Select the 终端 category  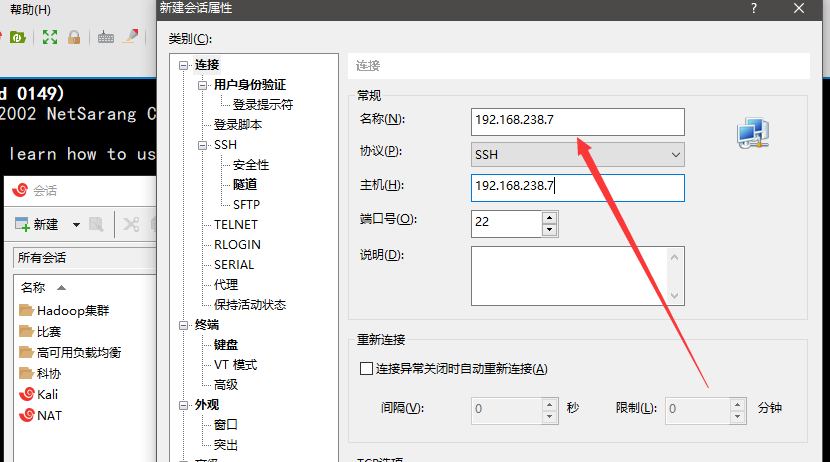(206, 325)
